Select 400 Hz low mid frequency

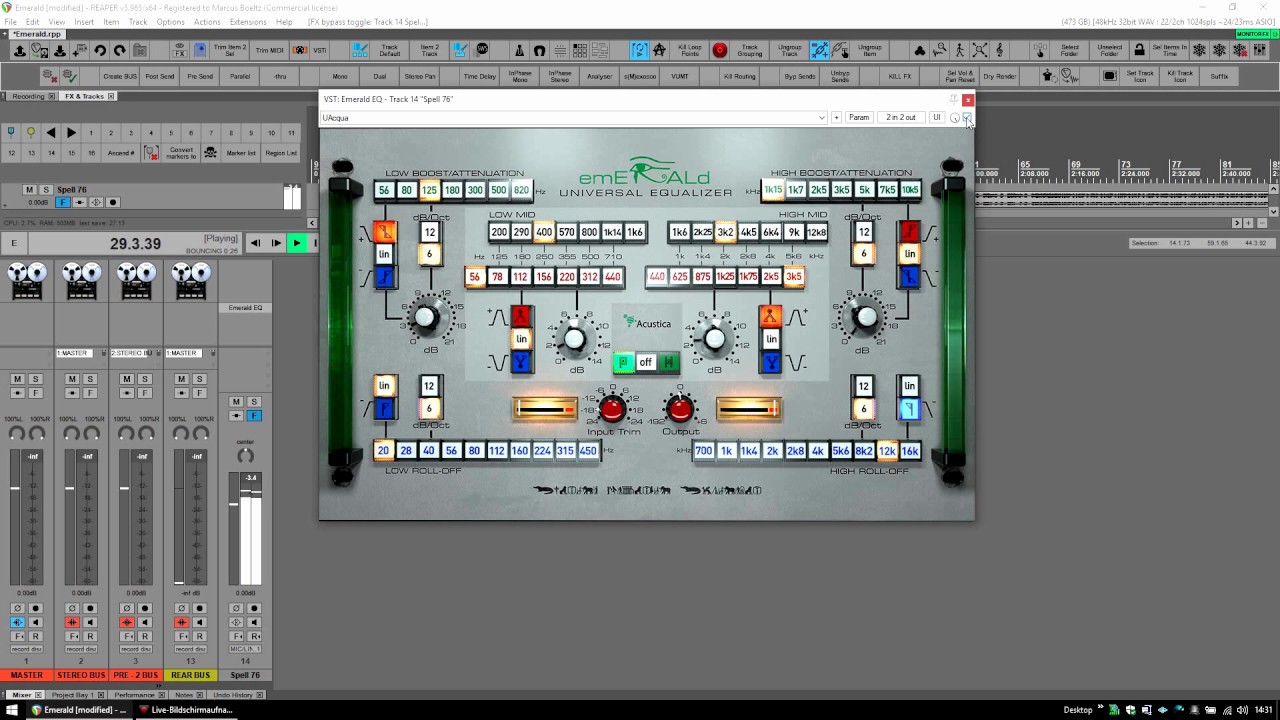(x=544, y=232)
